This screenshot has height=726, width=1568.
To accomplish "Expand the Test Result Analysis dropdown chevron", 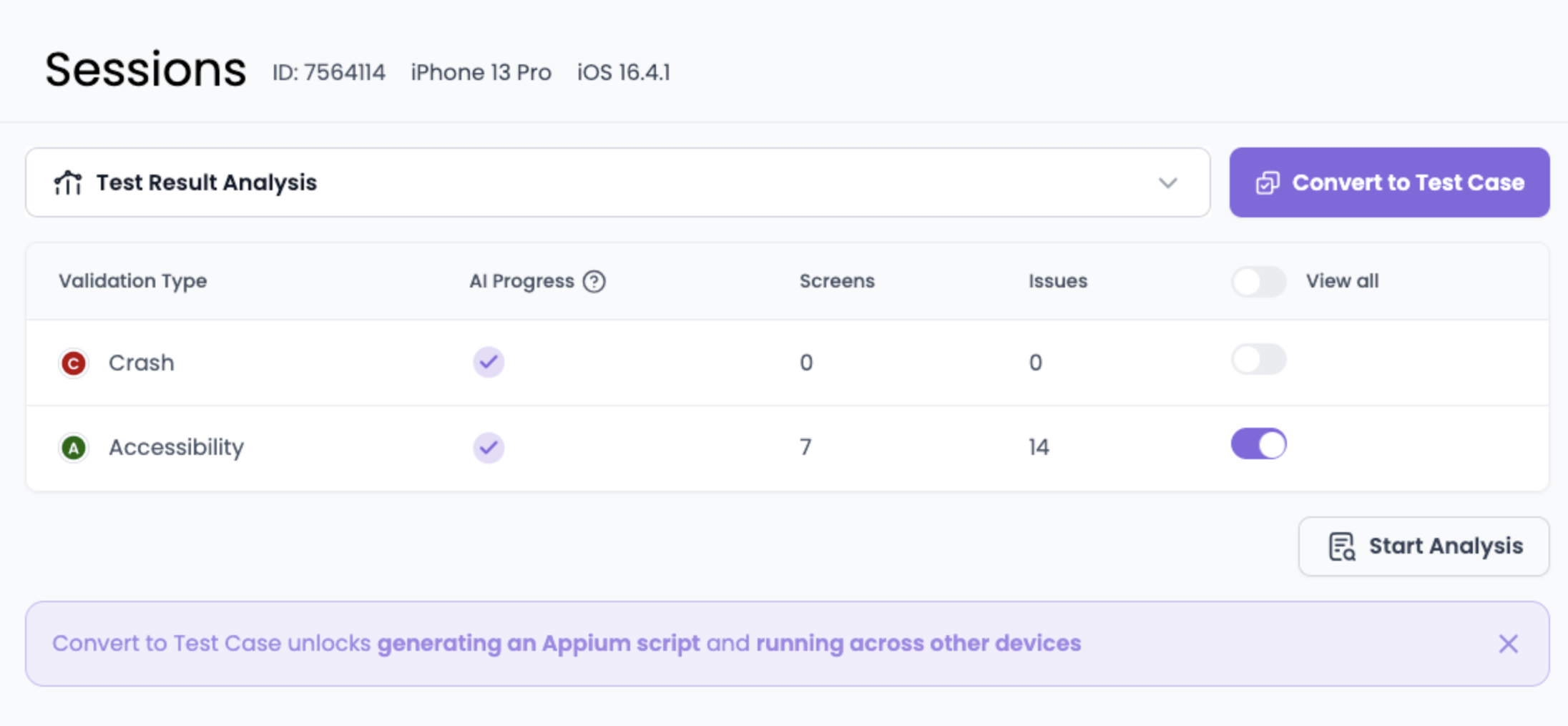I will point(1168,183).
